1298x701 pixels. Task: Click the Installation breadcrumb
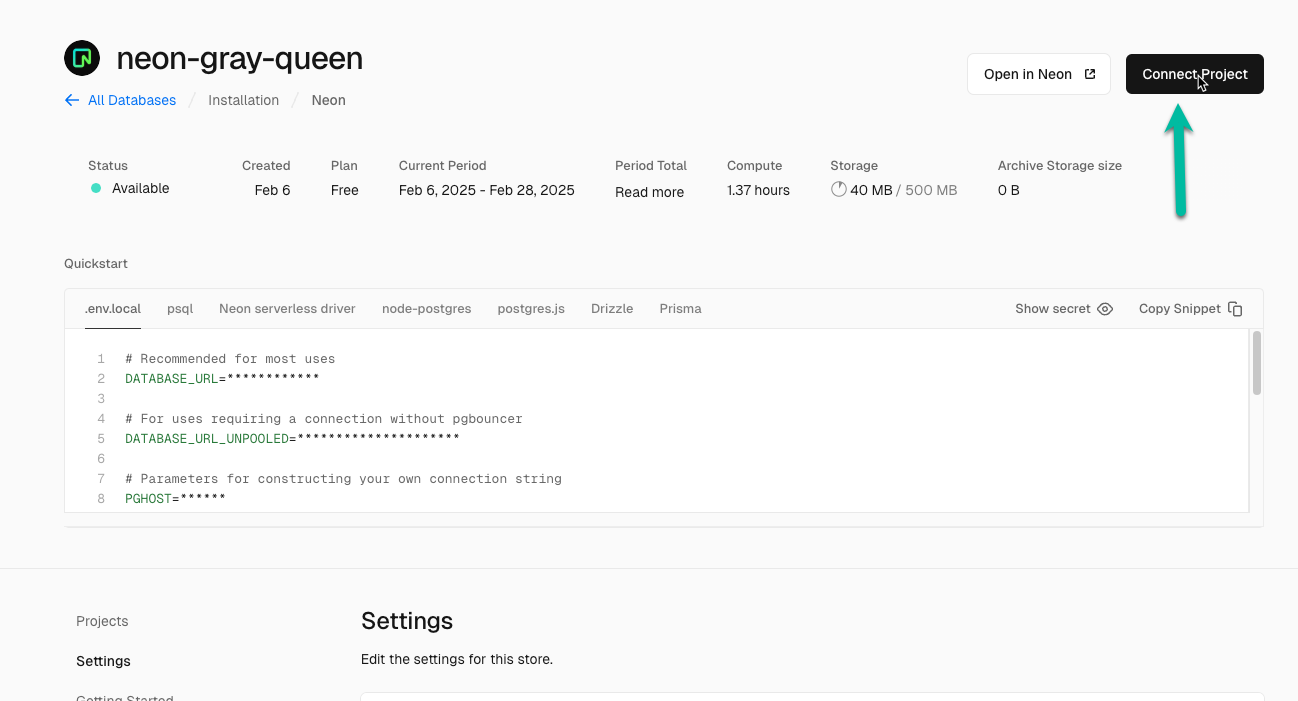[243, 100]
